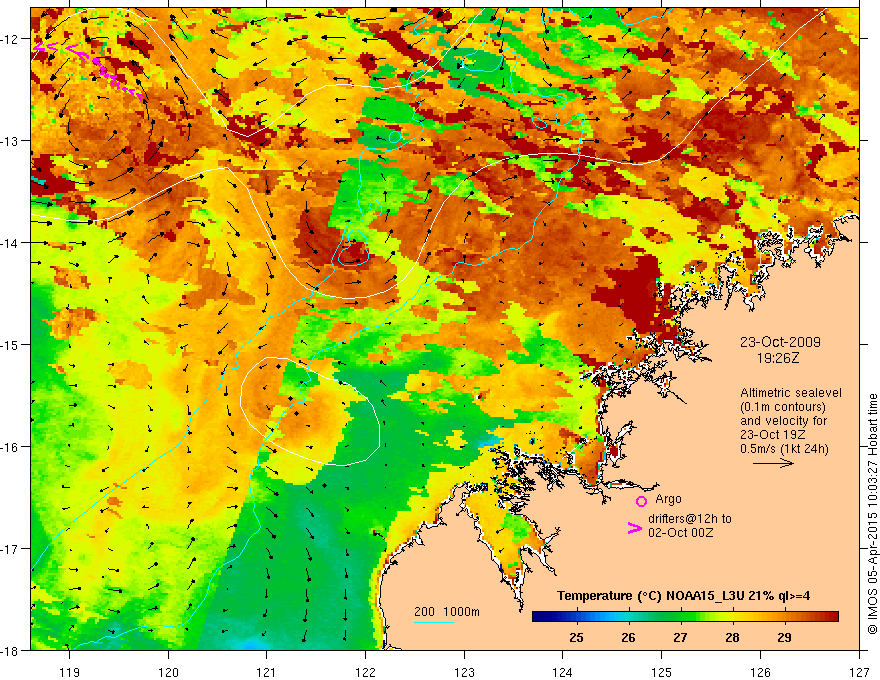The image size is (880, 680).
Task: Click longitude axis label 120
Action: 168,672
